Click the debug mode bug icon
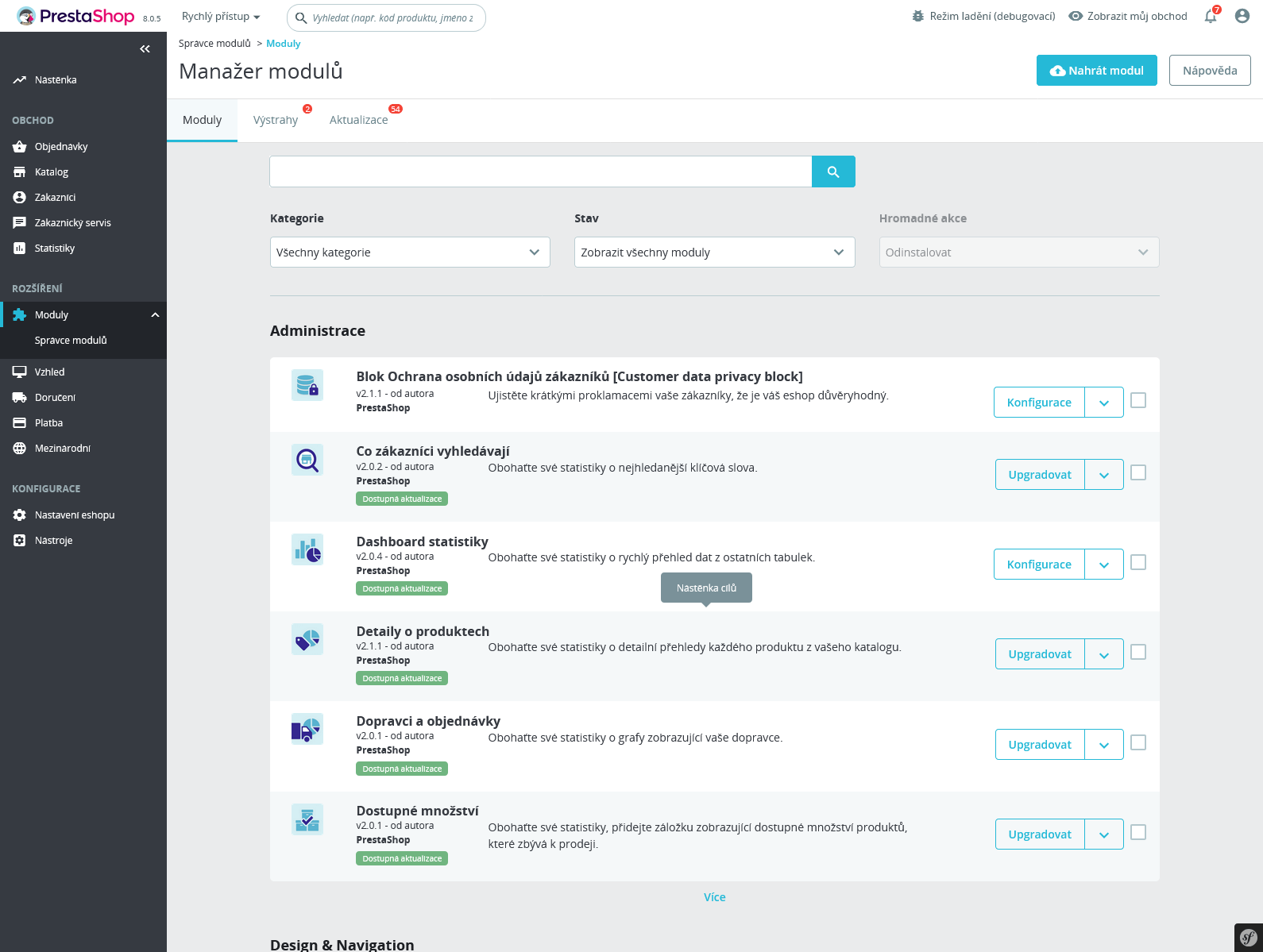Viewport: 1263px width, 952px height. (918, 16)
